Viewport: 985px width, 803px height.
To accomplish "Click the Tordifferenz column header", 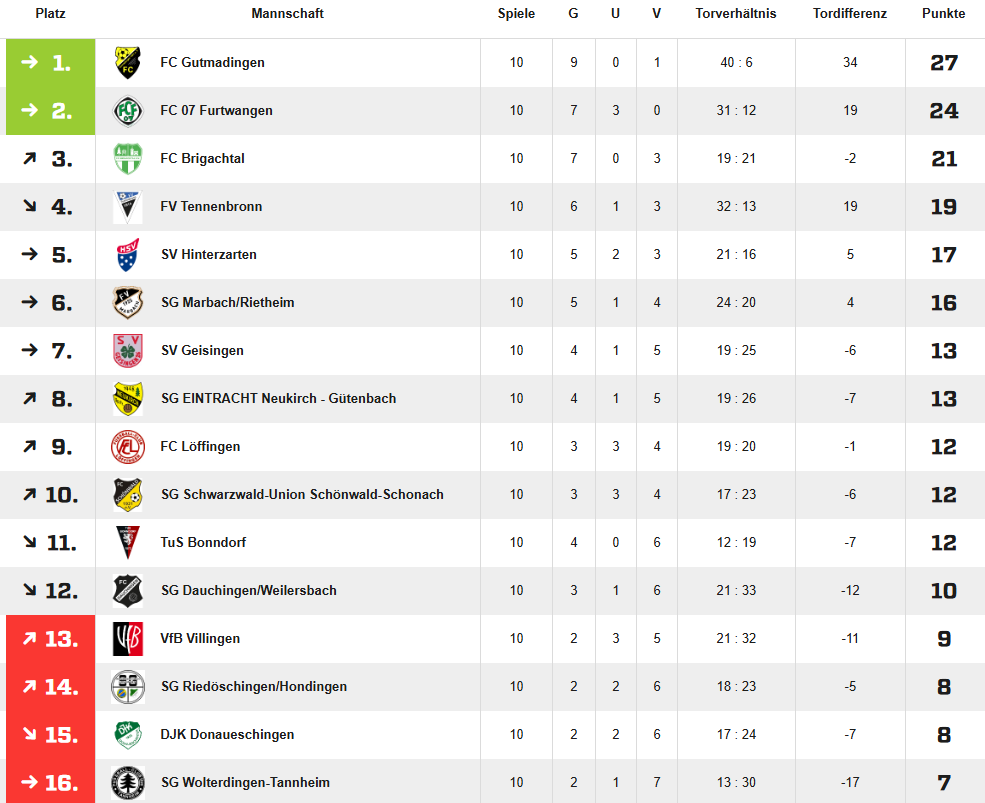I will click(x=850, y=14).
